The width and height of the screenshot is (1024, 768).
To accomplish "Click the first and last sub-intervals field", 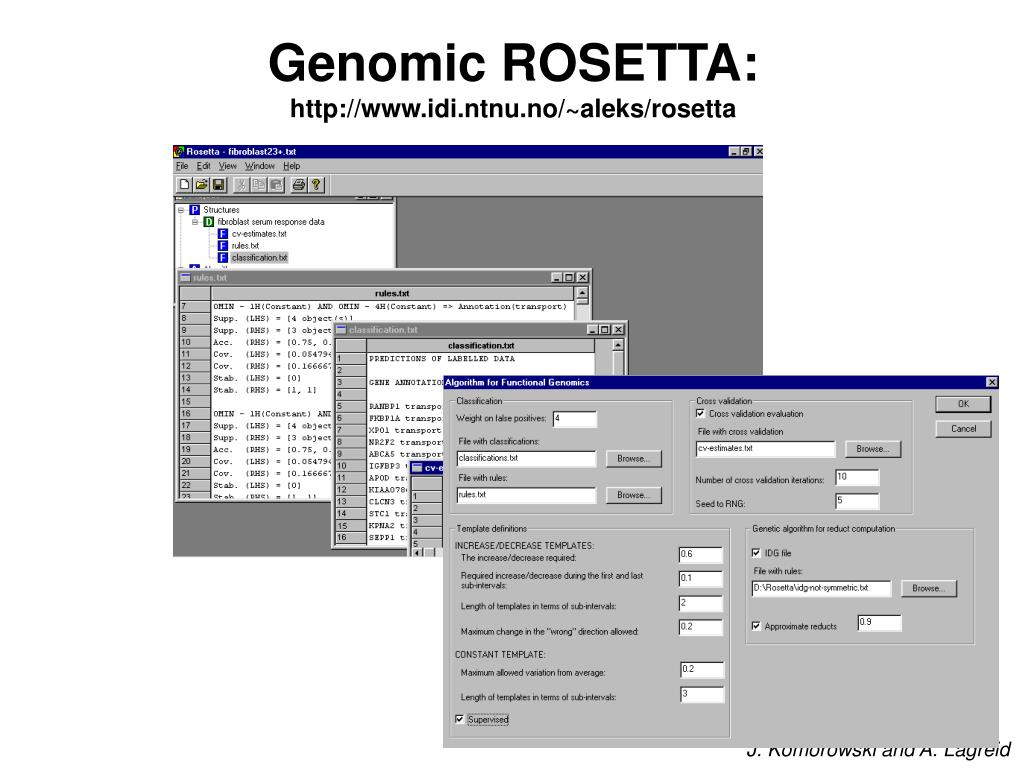I will [701, 579].
